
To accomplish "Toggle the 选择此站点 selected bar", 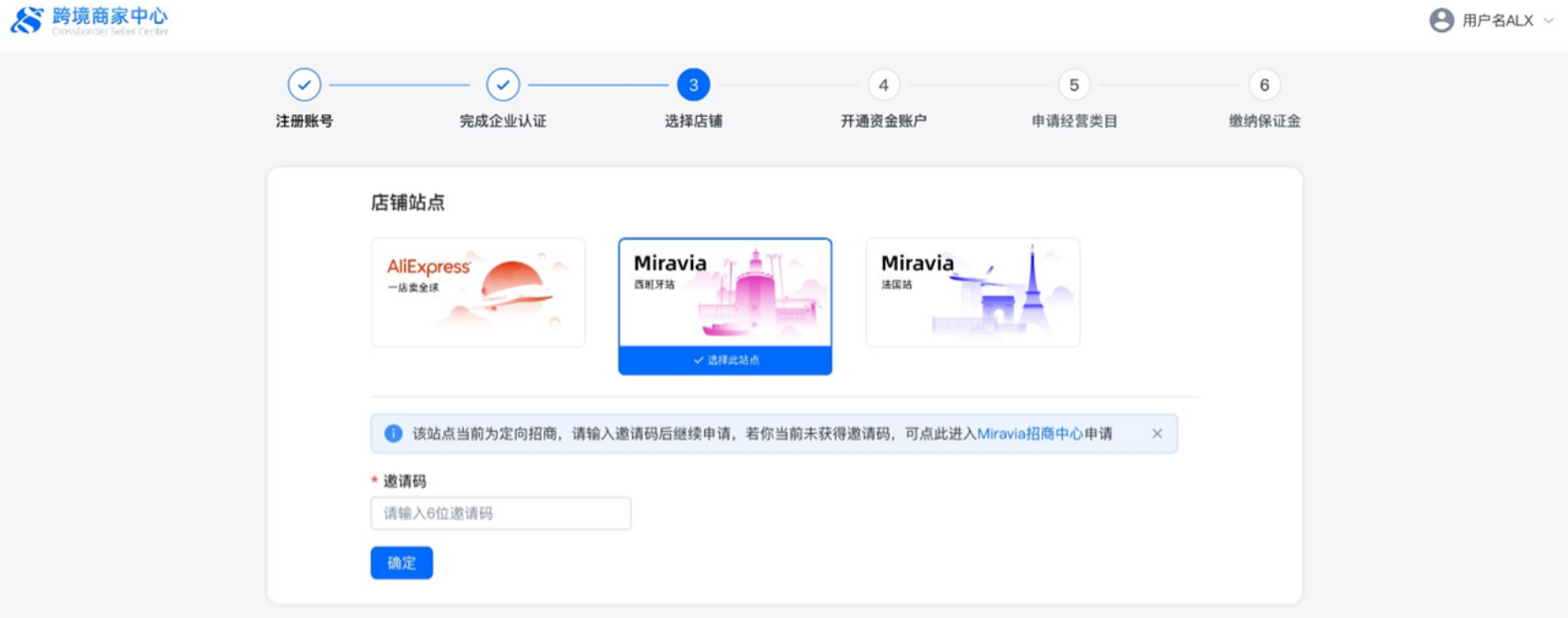I will click(x=724, y=361).
